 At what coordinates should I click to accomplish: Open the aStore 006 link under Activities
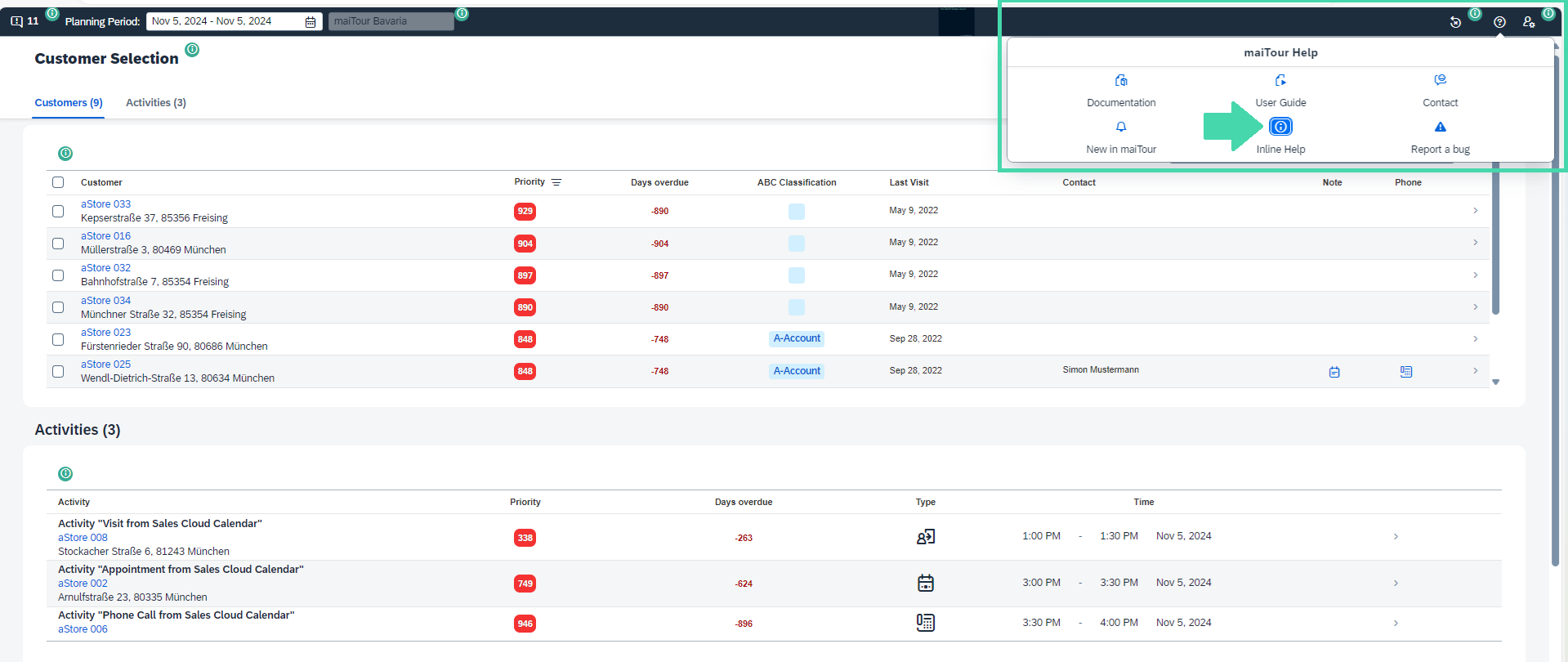pos(83,629)
